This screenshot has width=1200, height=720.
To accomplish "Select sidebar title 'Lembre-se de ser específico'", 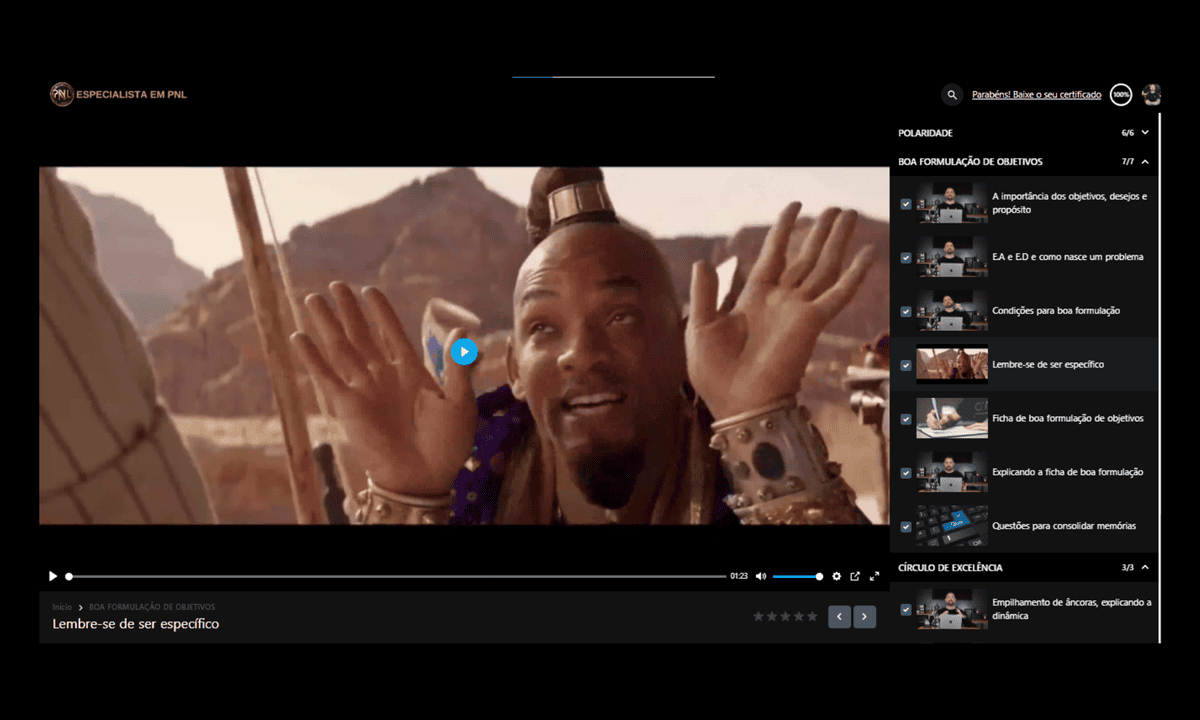I will pos(1048,365).
